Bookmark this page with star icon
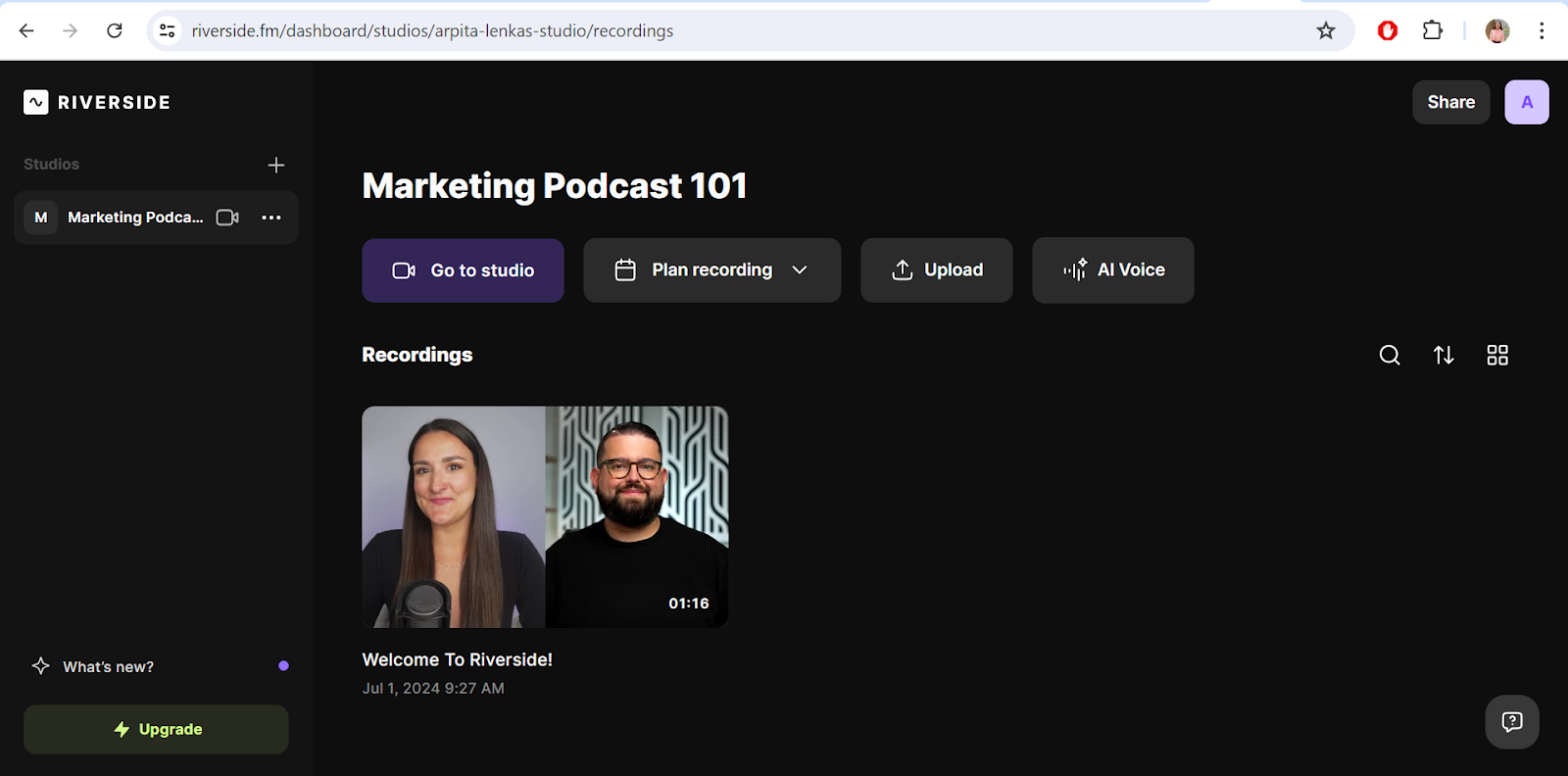1568x776 pixels. click(1326, 31)
